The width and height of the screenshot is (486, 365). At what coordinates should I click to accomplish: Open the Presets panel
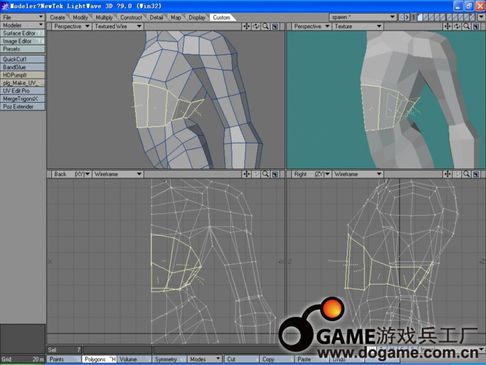(22, 49)
